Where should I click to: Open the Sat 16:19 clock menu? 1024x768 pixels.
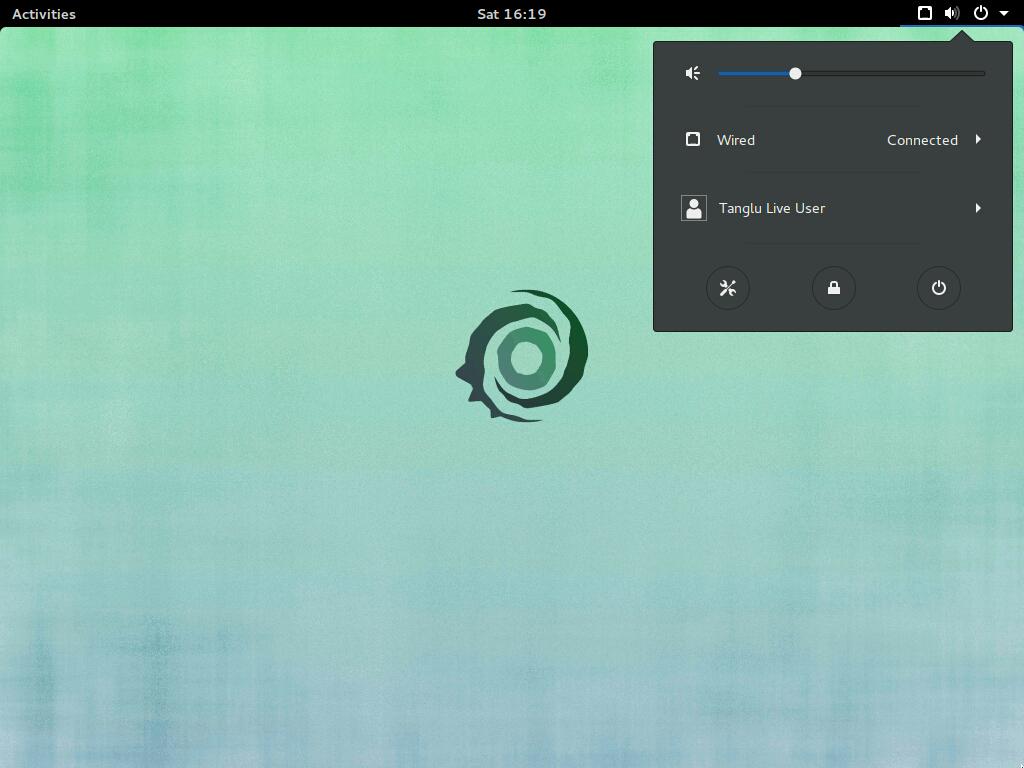pyautogui.click(x=511, y=14)
